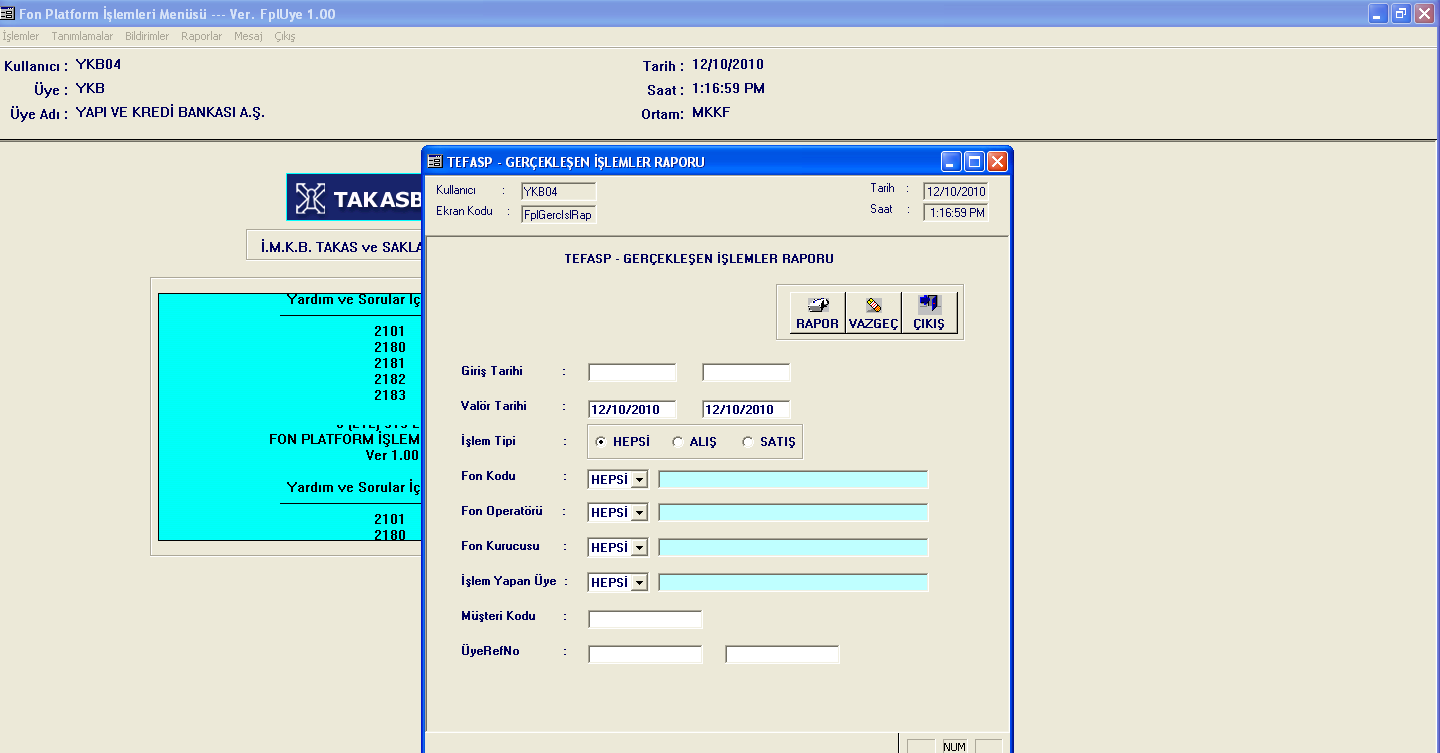Click the dialog Saat 1:16:59 PM field
The image size is (1440, 753).
pyautogui.click(x=956, y=213)
